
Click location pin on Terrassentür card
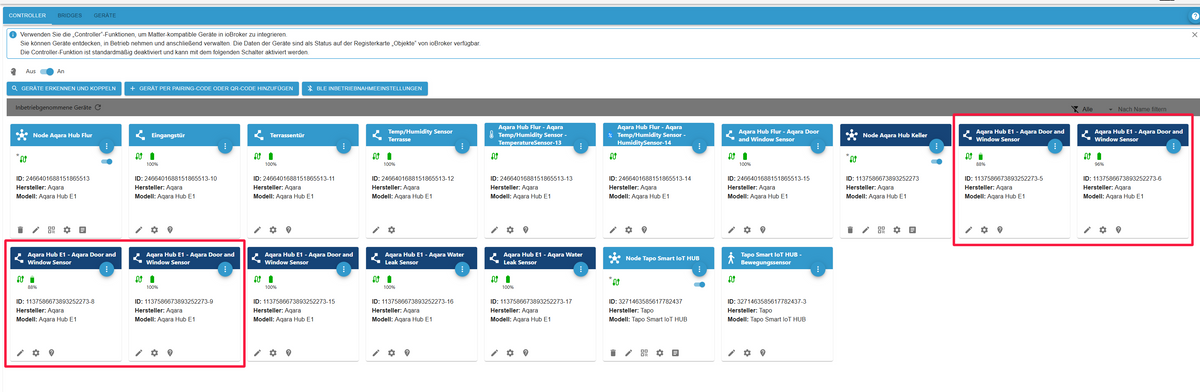click(x=289, y=229)
